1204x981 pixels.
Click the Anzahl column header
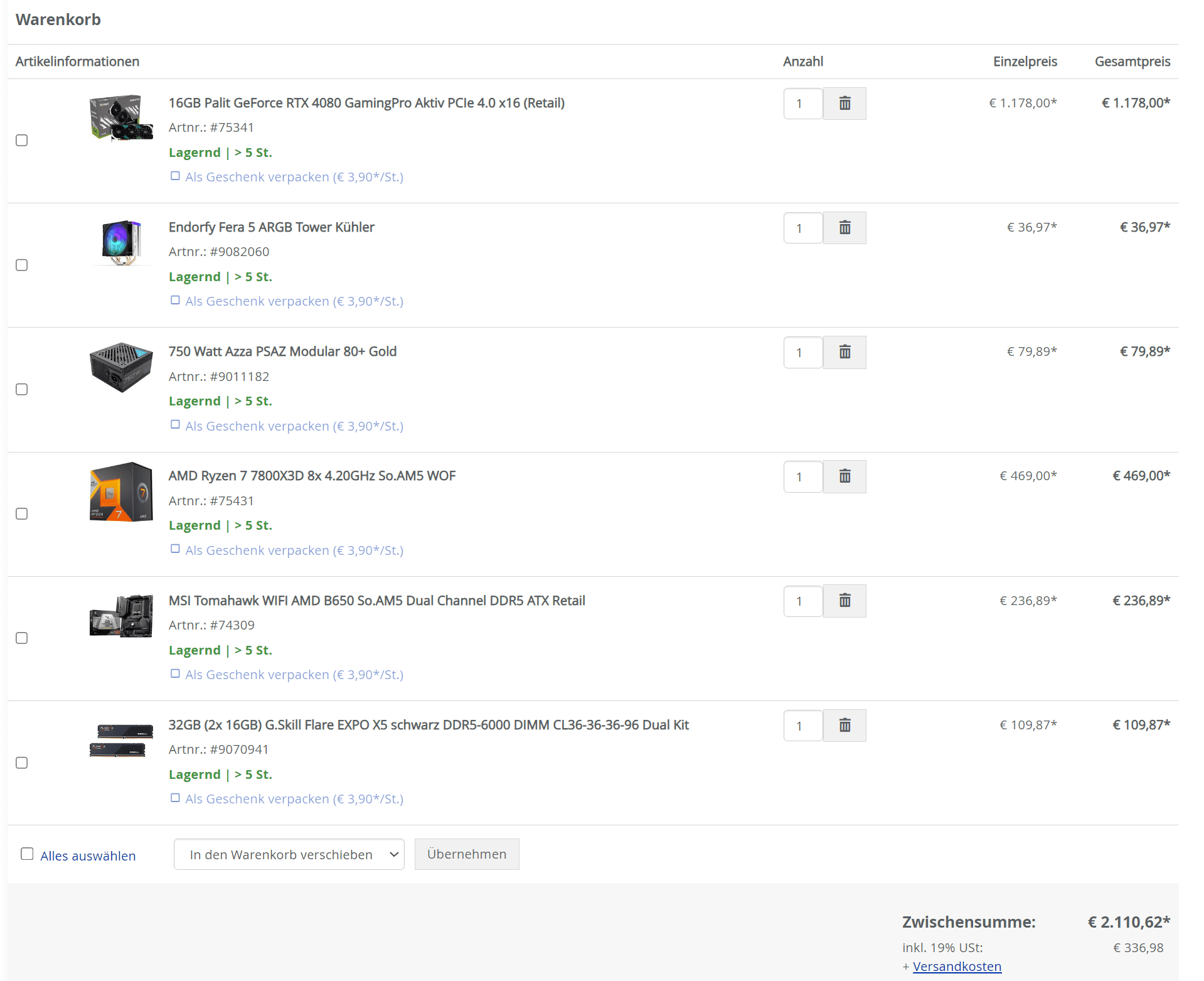[x=803, y=62]
